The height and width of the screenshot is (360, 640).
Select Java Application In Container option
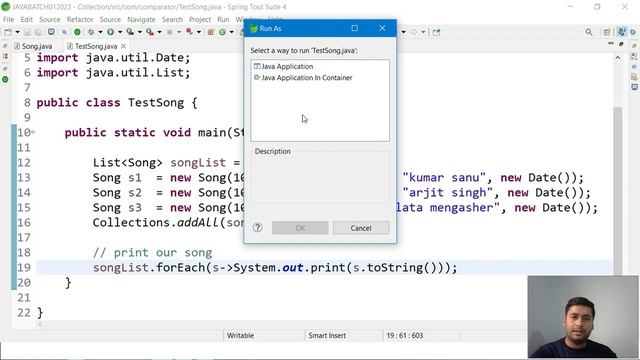[x=303, y=78]
